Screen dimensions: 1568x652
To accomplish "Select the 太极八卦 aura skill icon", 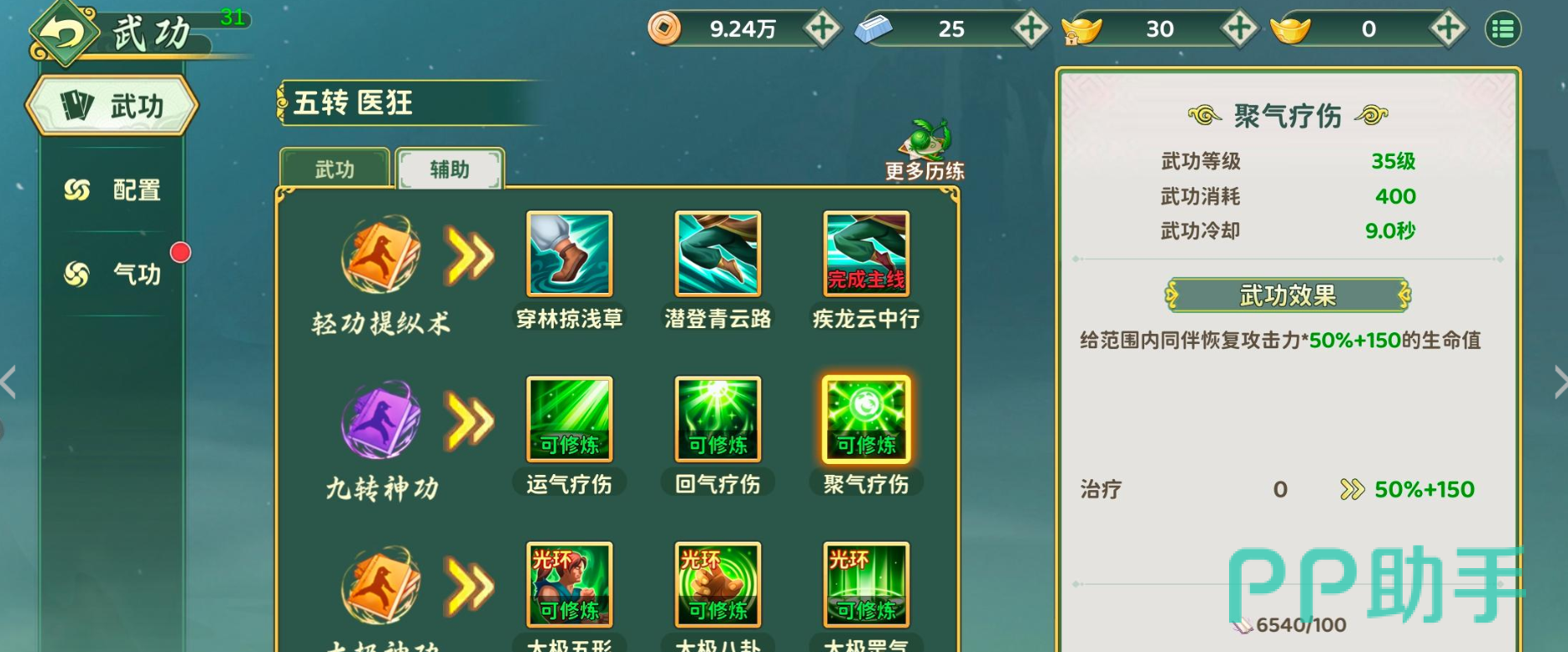I will pyautogui.click(x=717, y=584).
